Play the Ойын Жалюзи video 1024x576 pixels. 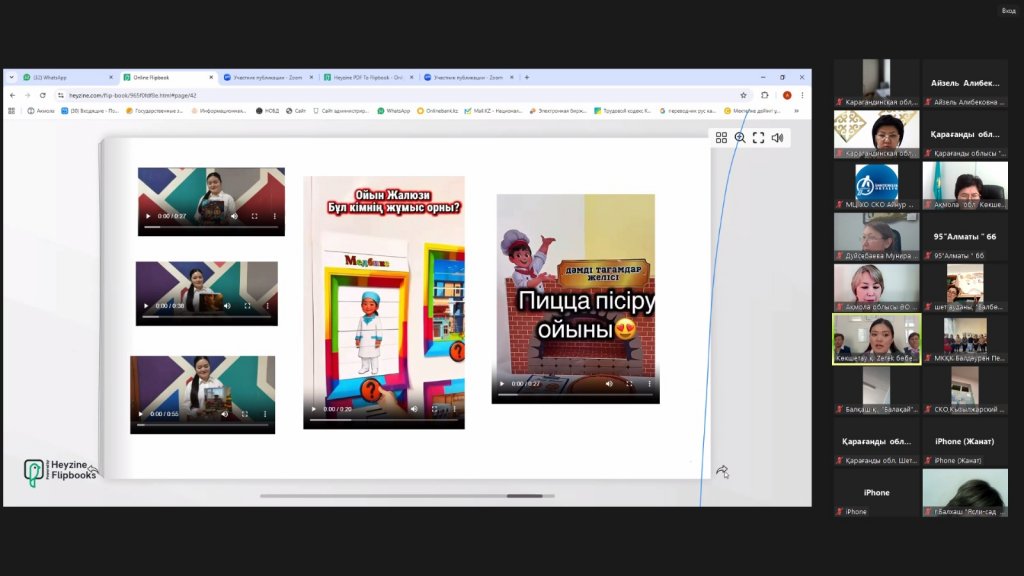tap(314, 409)
